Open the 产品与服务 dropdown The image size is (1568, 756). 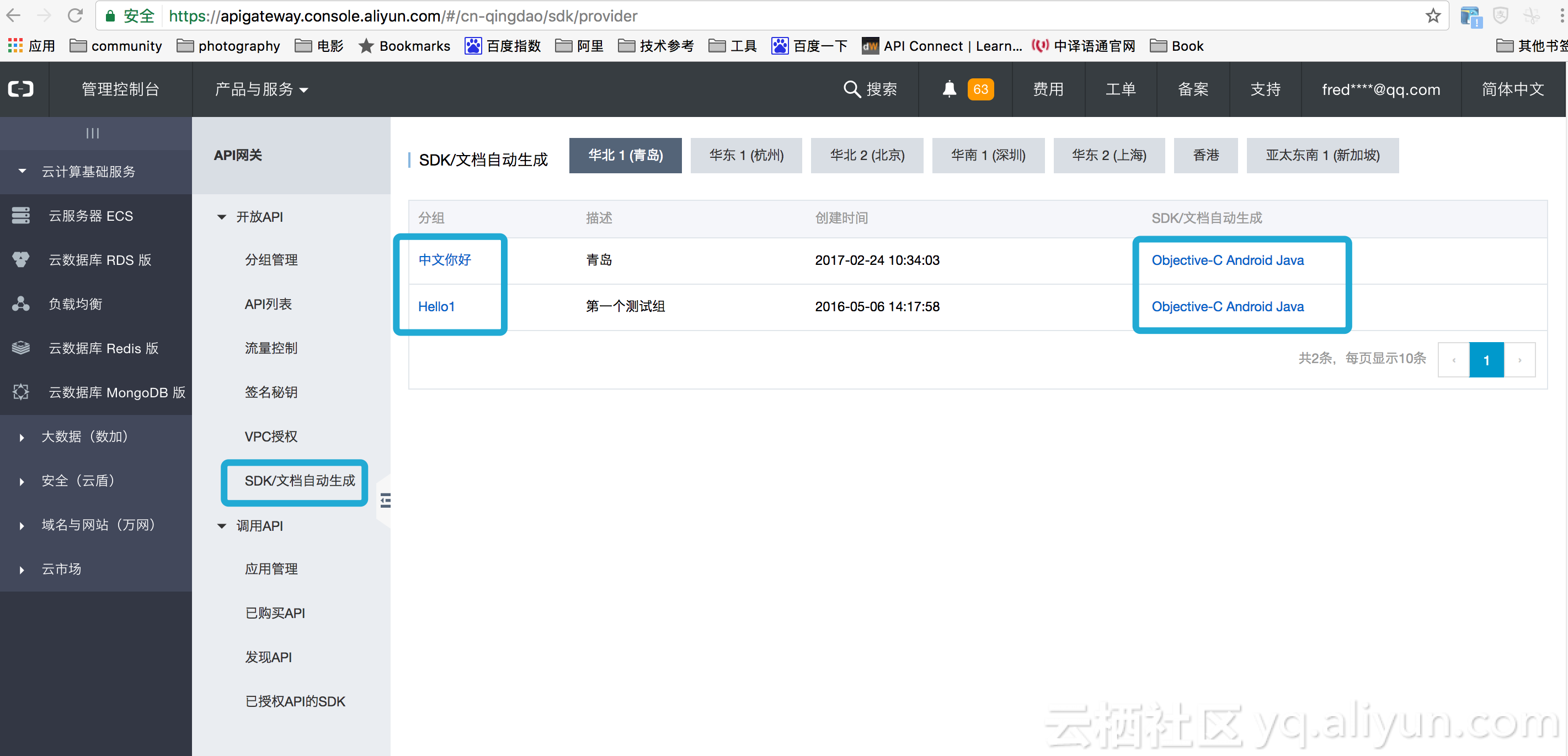click(x=262, y=89)
